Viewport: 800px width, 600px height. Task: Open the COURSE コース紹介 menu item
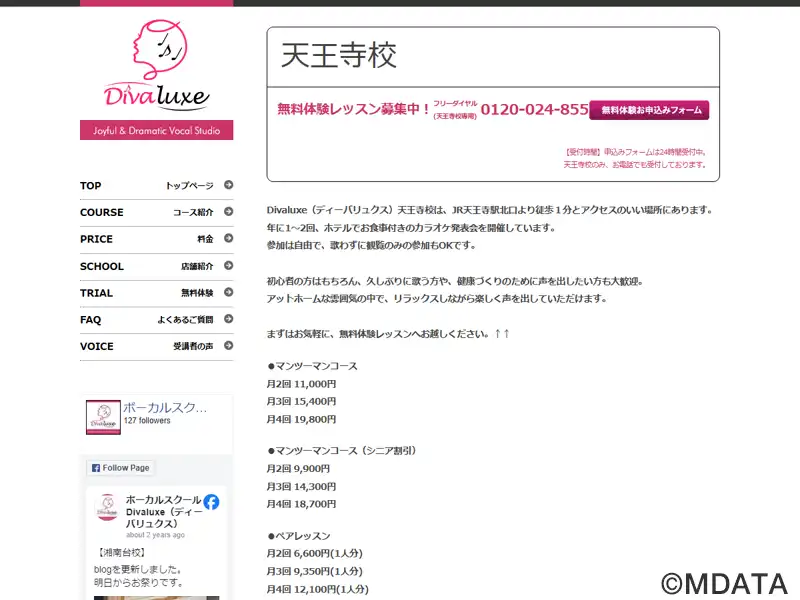(157, 213)
